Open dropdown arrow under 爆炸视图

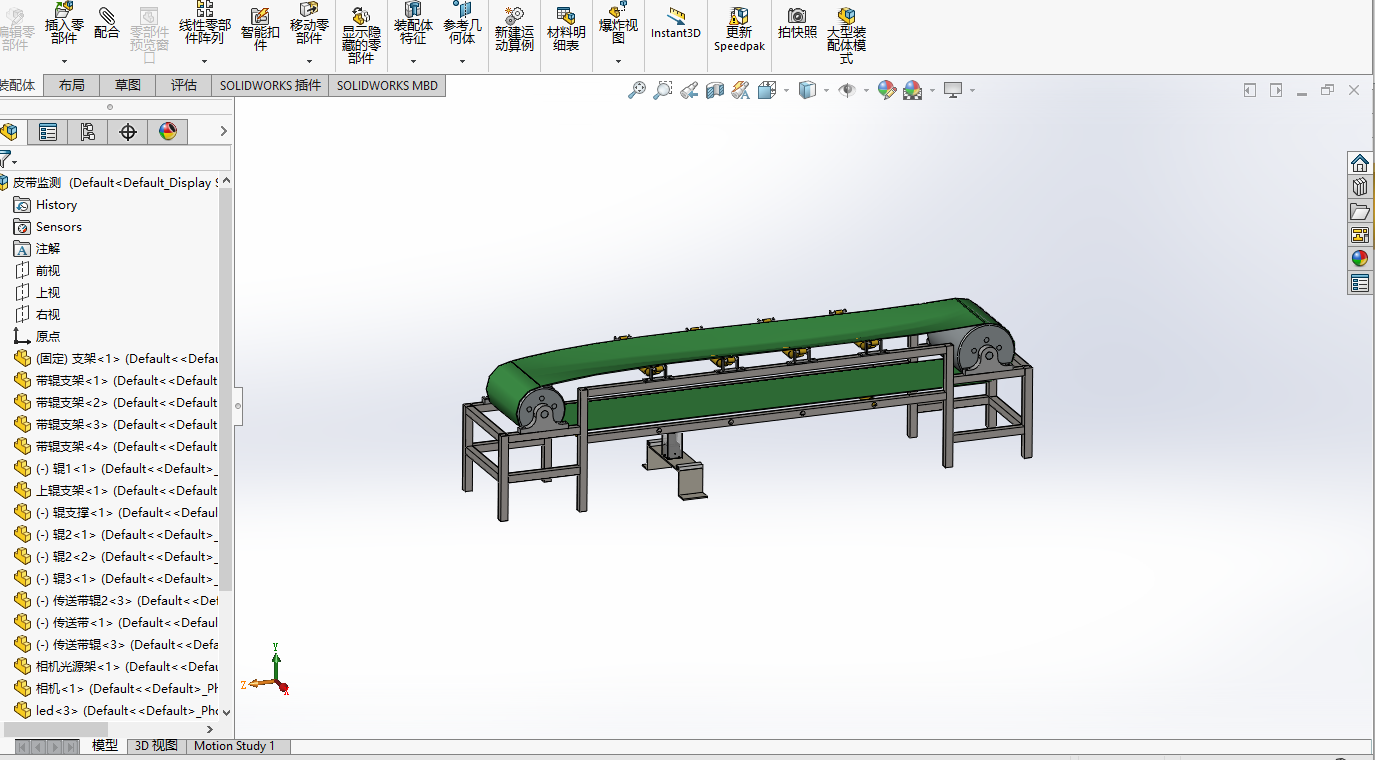(x=618, y=62)
